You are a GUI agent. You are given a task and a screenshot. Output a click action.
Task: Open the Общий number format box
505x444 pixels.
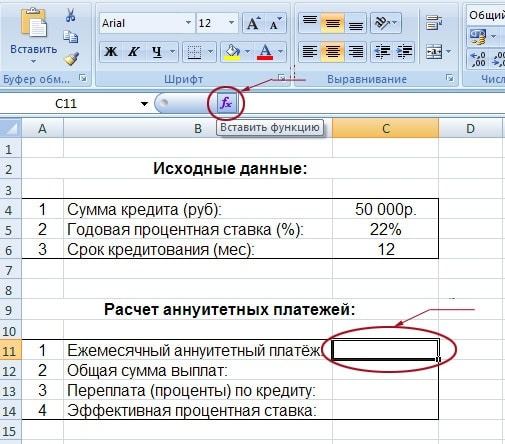point(486,15)
